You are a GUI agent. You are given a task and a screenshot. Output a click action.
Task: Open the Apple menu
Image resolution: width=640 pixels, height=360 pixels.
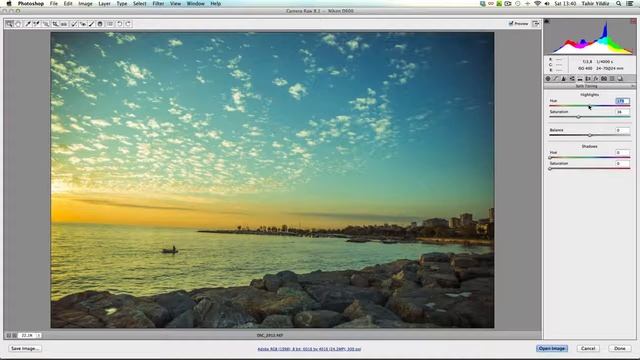9,4
